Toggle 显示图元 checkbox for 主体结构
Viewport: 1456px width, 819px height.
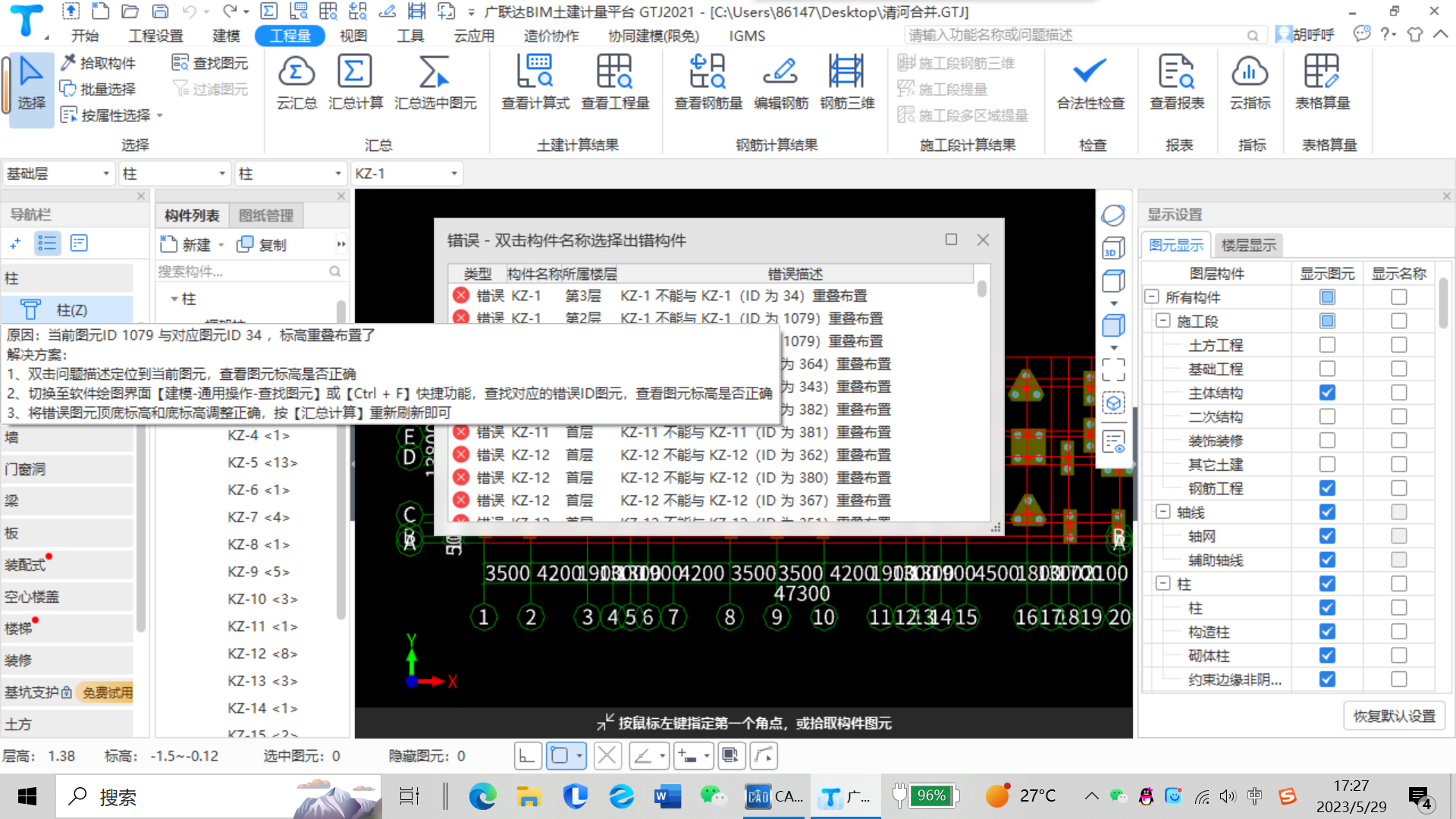(1327, 393)
